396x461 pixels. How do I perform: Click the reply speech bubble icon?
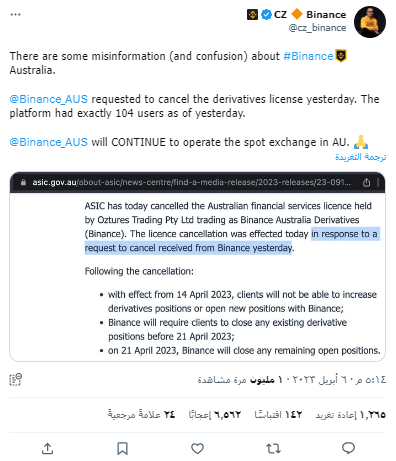tap(348, 448)
